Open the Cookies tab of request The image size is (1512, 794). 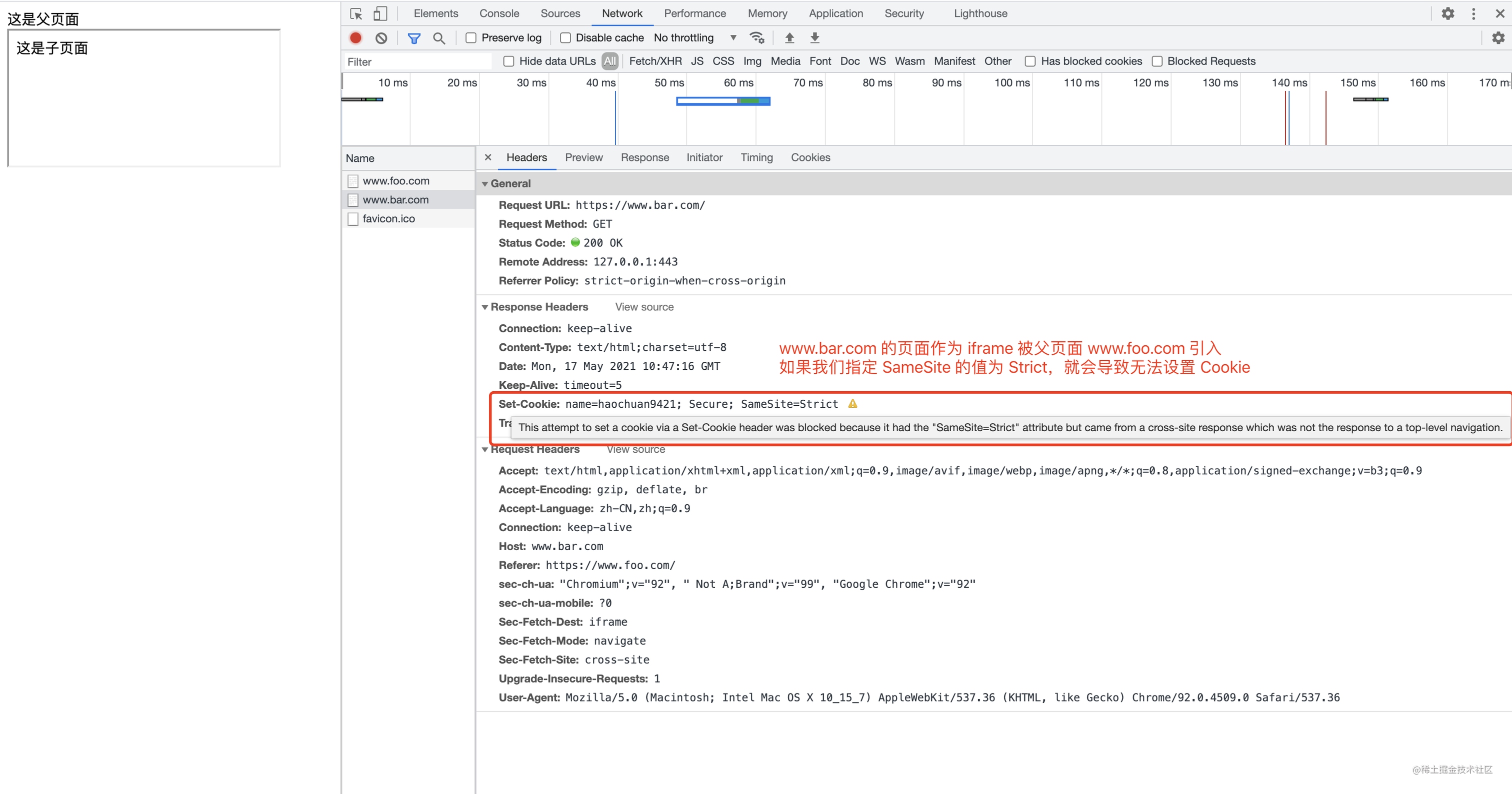coord(810,158)
